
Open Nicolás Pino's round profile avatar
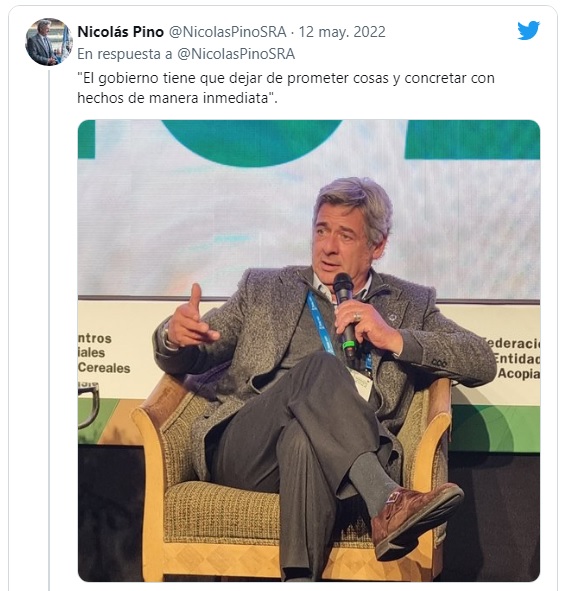49,42
